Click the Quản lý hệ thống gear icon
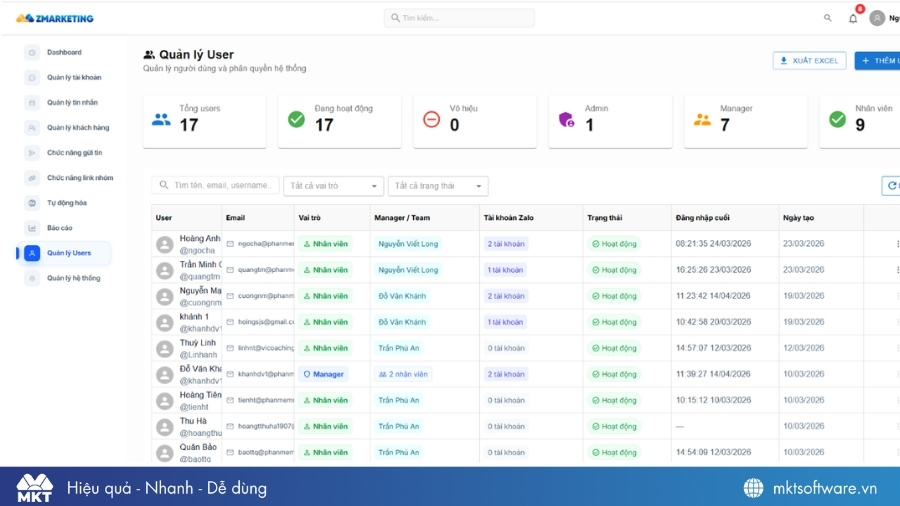Screen dimensions: 900x506 pyautogui.click(x=32, y=278)
